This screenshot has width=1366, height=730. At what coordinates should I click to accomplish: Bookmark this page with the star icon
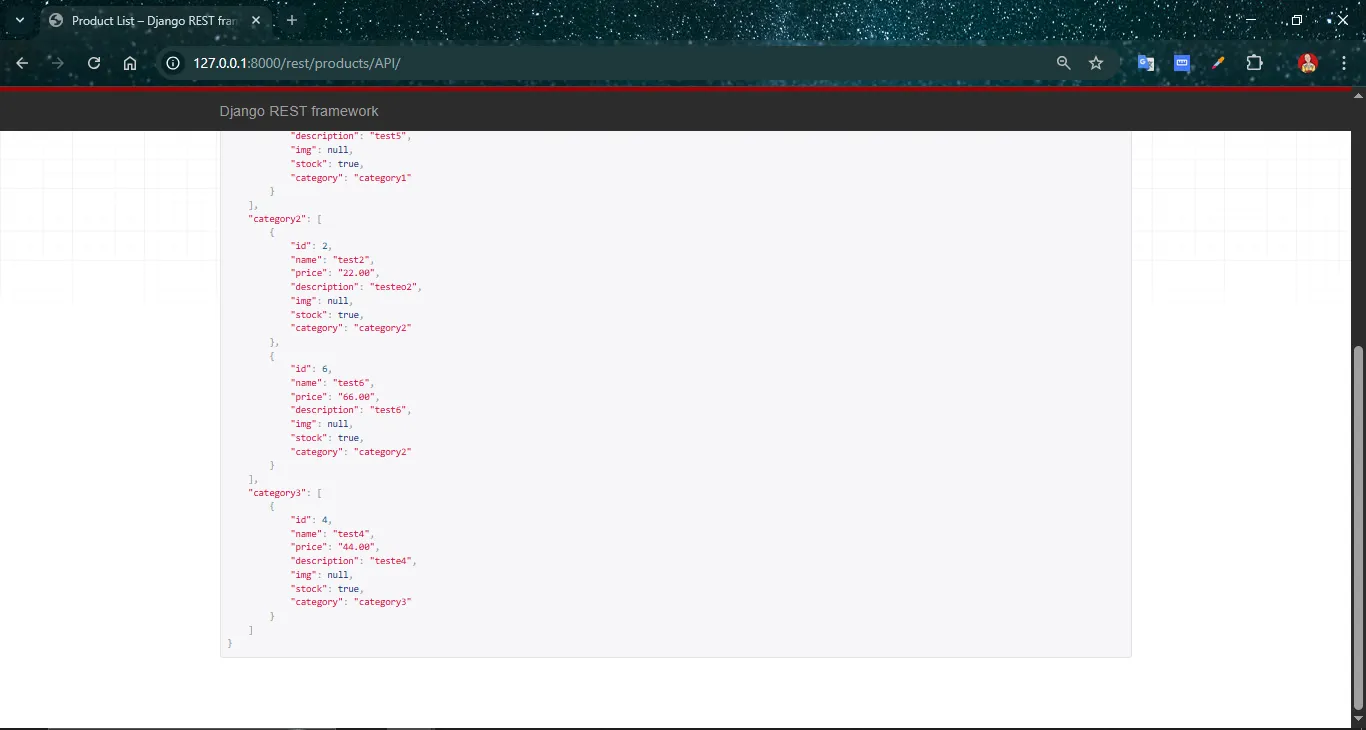1096,63
